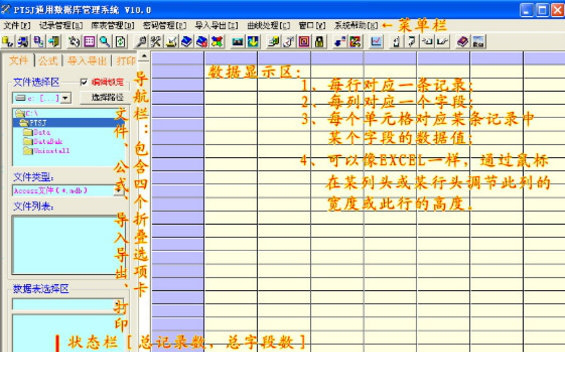The width and height of the screenshot is (565, 366).
Task: Click the first blue book toolbar icon
Action: tap(187, 42)
